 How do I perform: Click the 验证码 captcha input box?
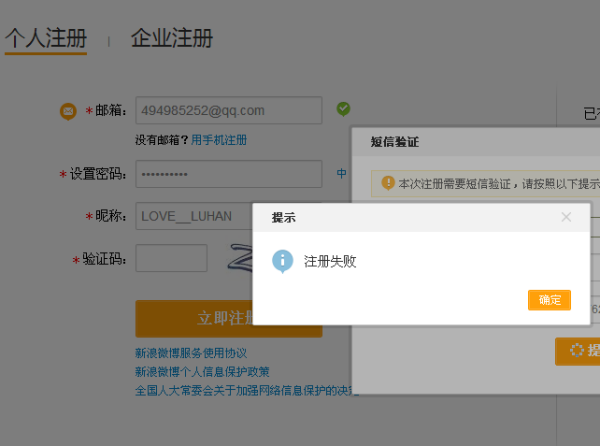coord(171,258)
